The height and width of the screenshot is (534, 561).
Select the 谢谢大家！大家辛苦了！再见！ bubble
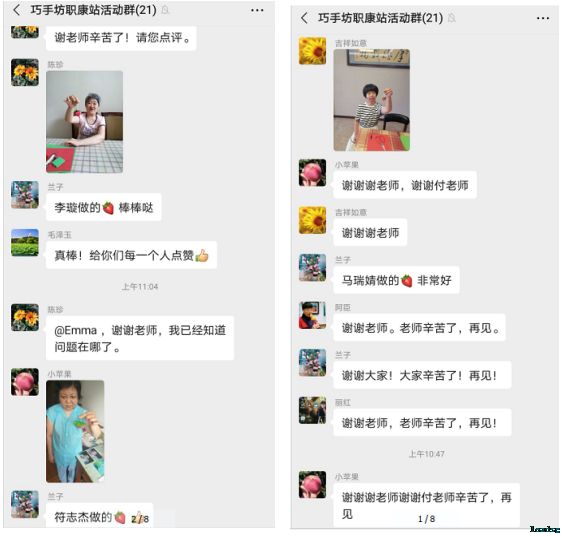422,375
